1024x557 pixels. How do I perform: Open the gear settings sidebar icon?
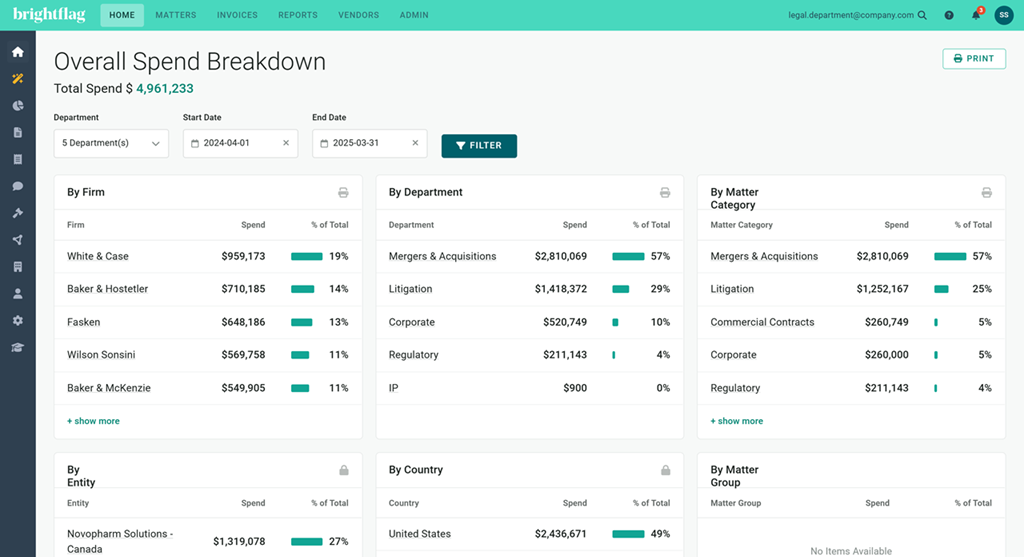point(18,321)
